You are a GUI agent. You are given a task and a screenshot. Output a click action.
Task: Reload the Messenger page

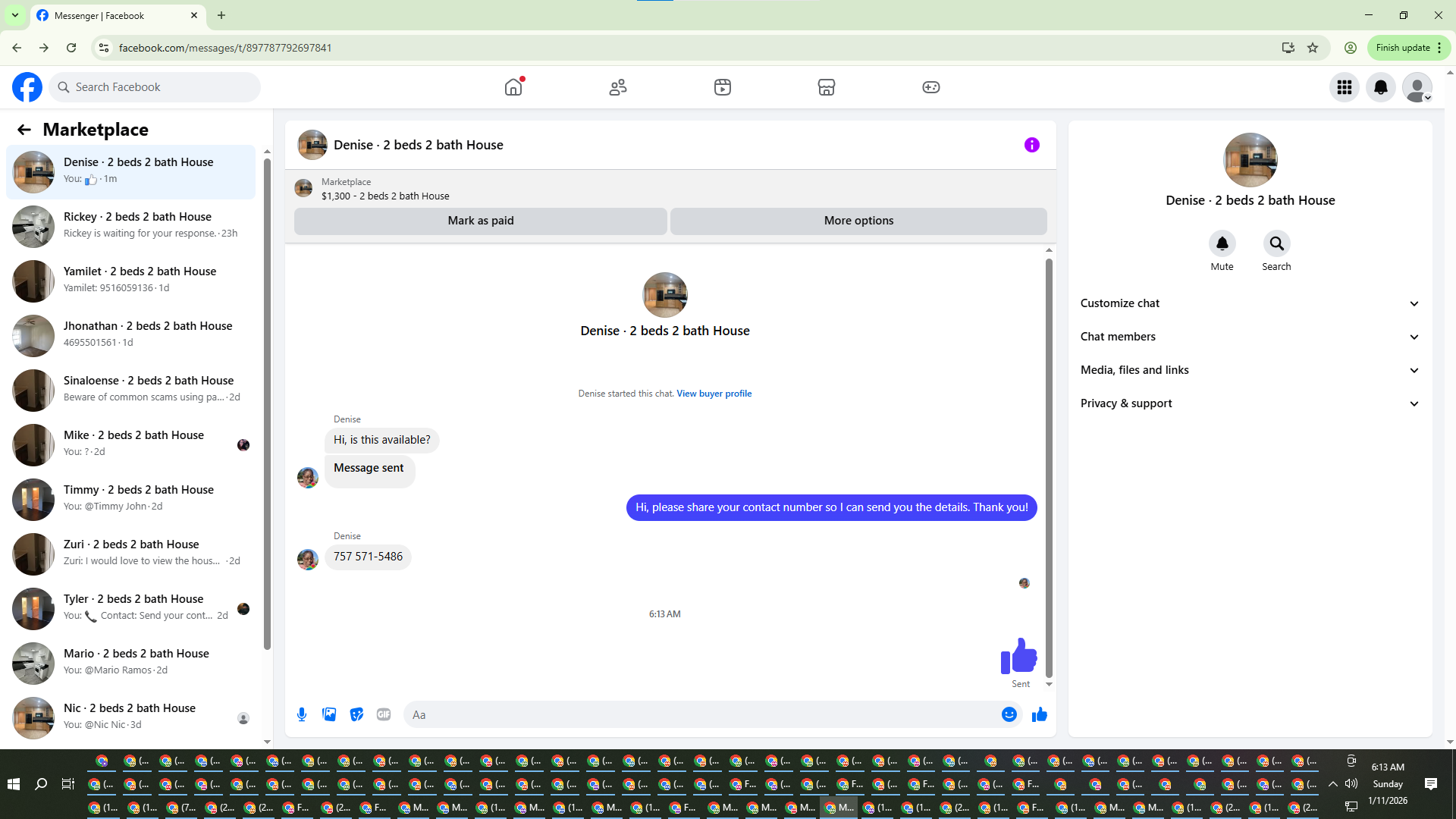[x=71, y=48]
